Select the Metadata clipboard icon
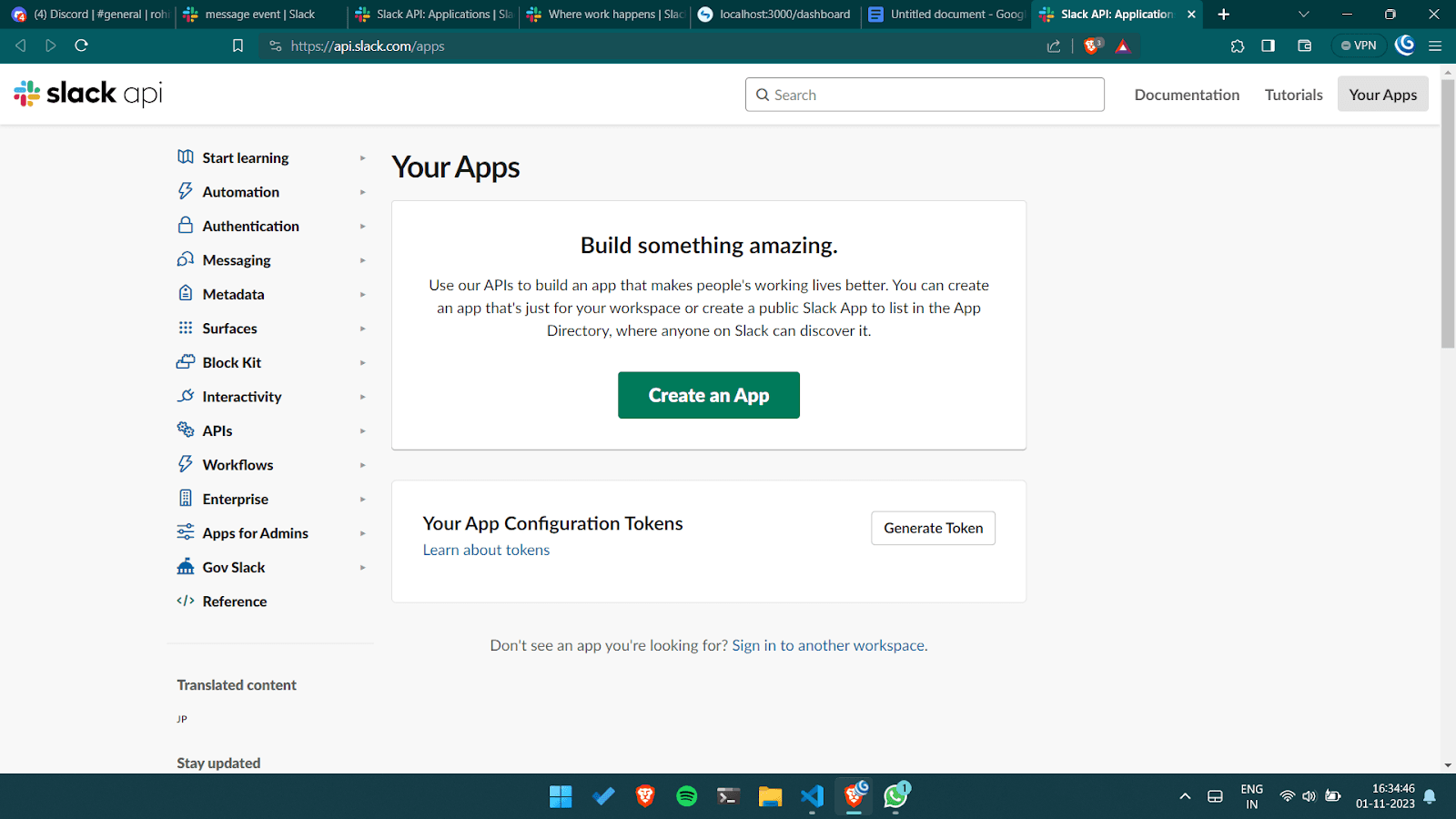 coord(186,293)
